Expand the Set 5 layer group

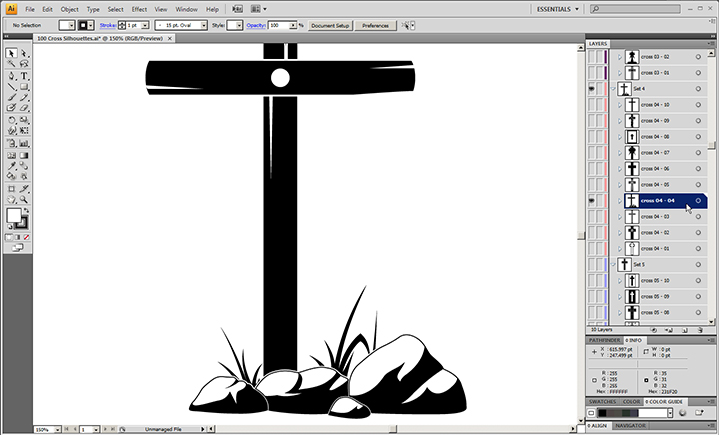coord(613,265)
